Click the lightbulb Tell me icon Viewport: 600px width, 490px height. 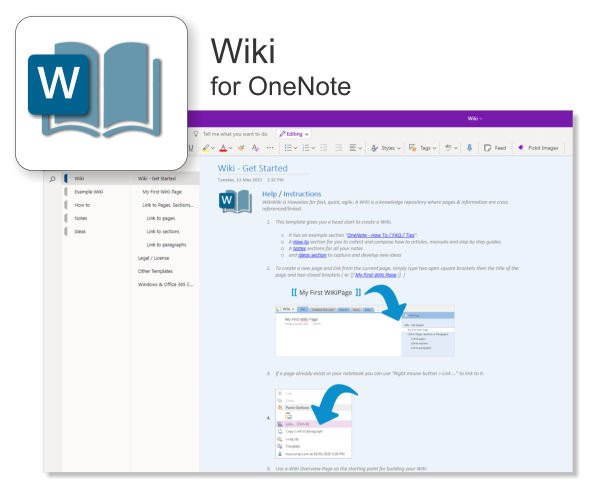pyautogui.click(x=196, y=134)
